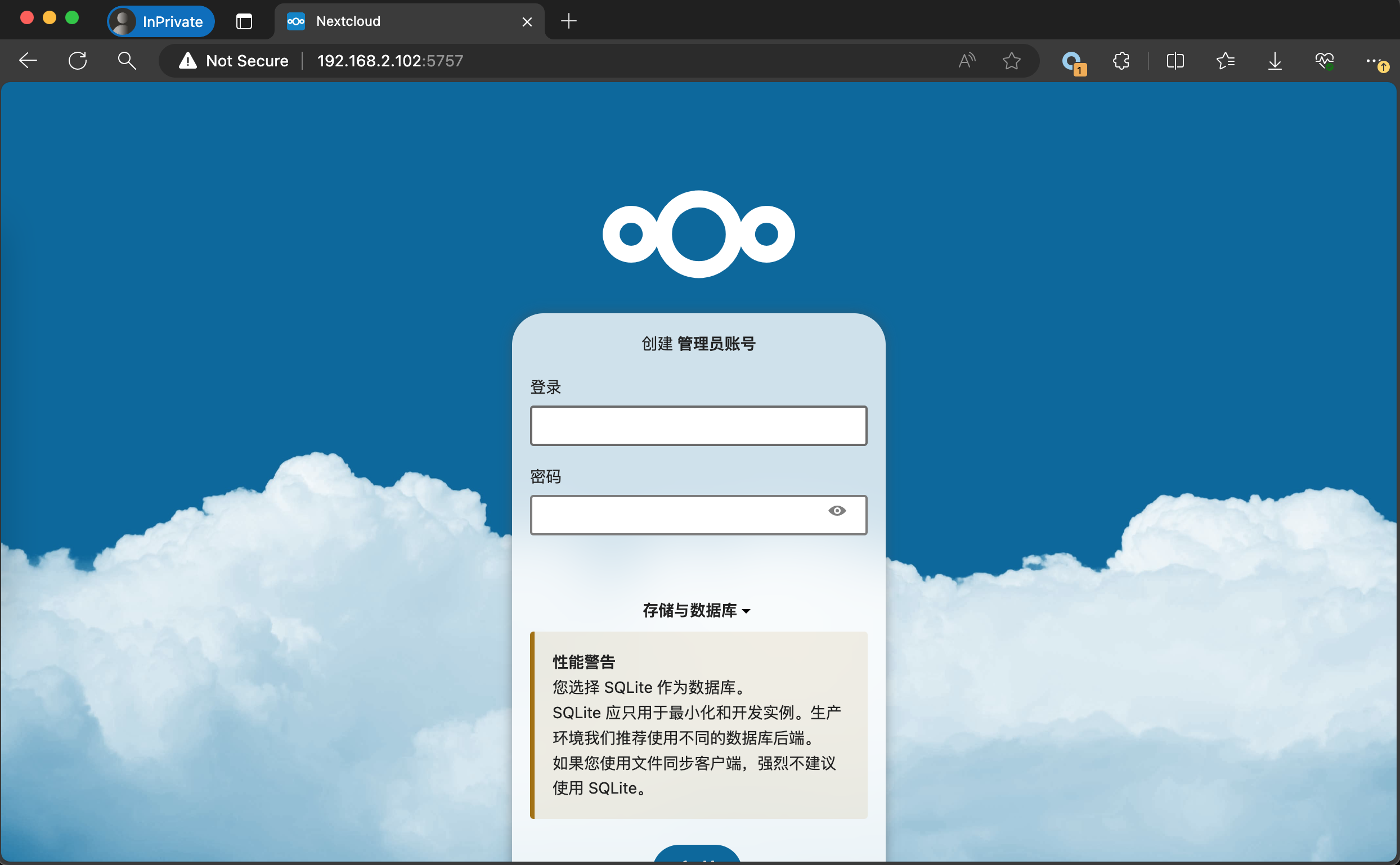The width and height of the screenshot is (1400, 865).
Task: Open the Downloads icon
Action: point(1274,61)
